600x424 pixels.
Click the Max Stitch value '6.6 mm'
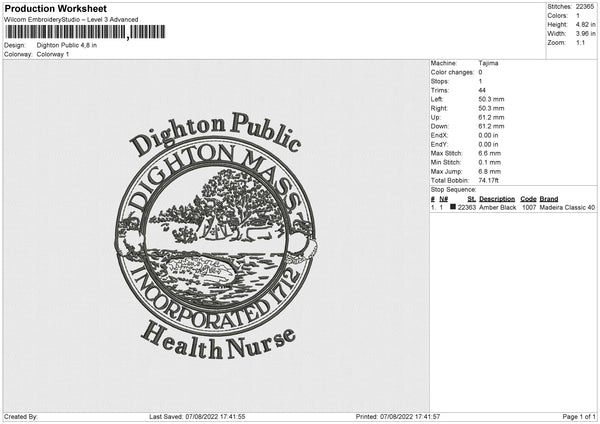(x=489, y=153)
